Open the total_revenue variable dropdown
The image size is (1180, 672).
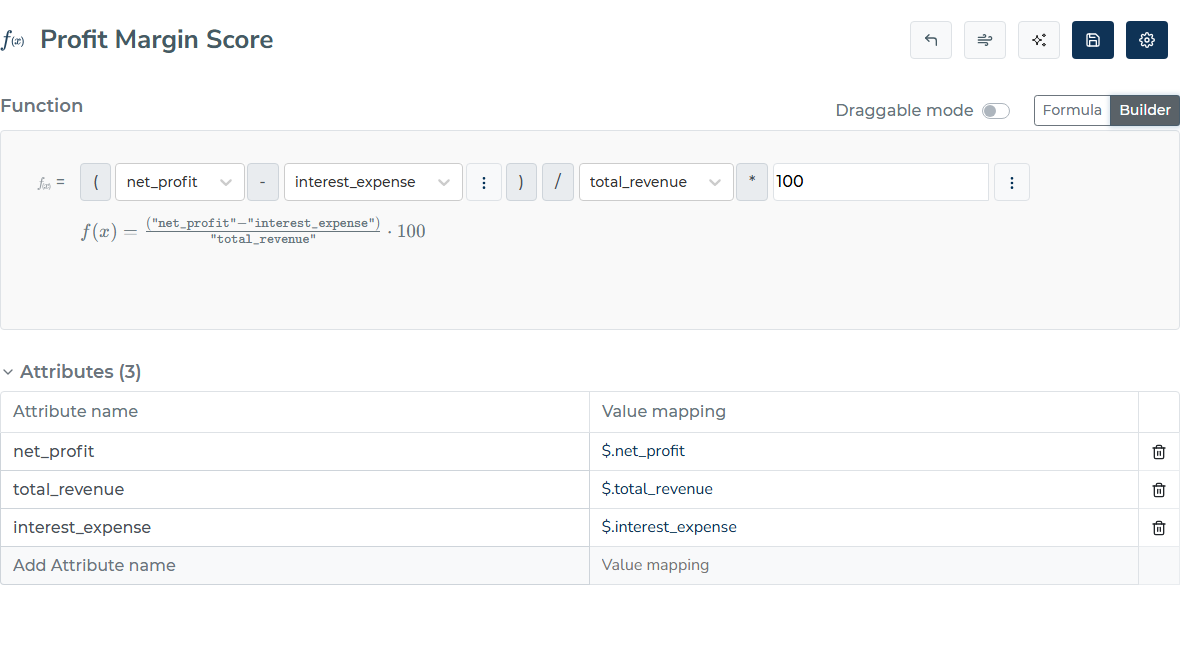pos(656,182)
